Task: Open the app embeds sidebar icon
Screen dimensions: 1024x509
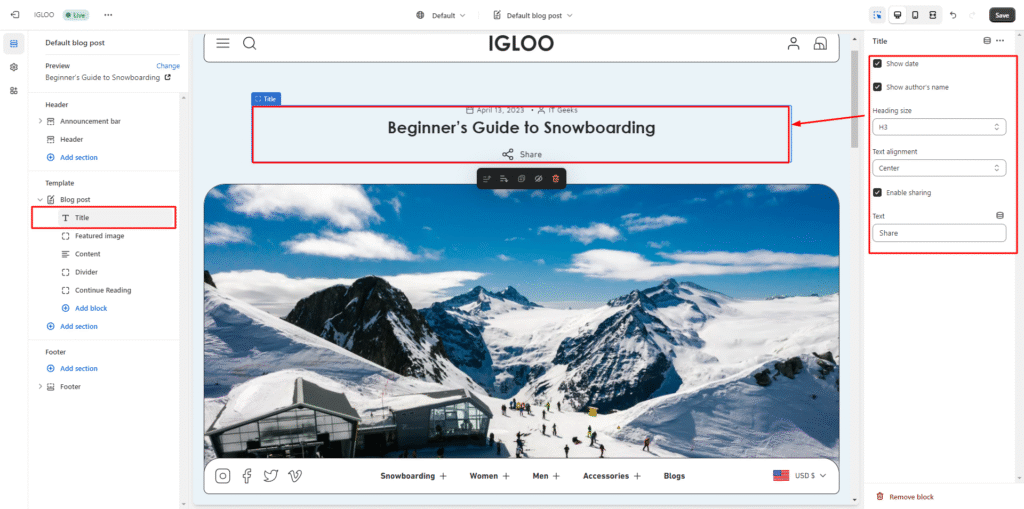Action: 14,90
